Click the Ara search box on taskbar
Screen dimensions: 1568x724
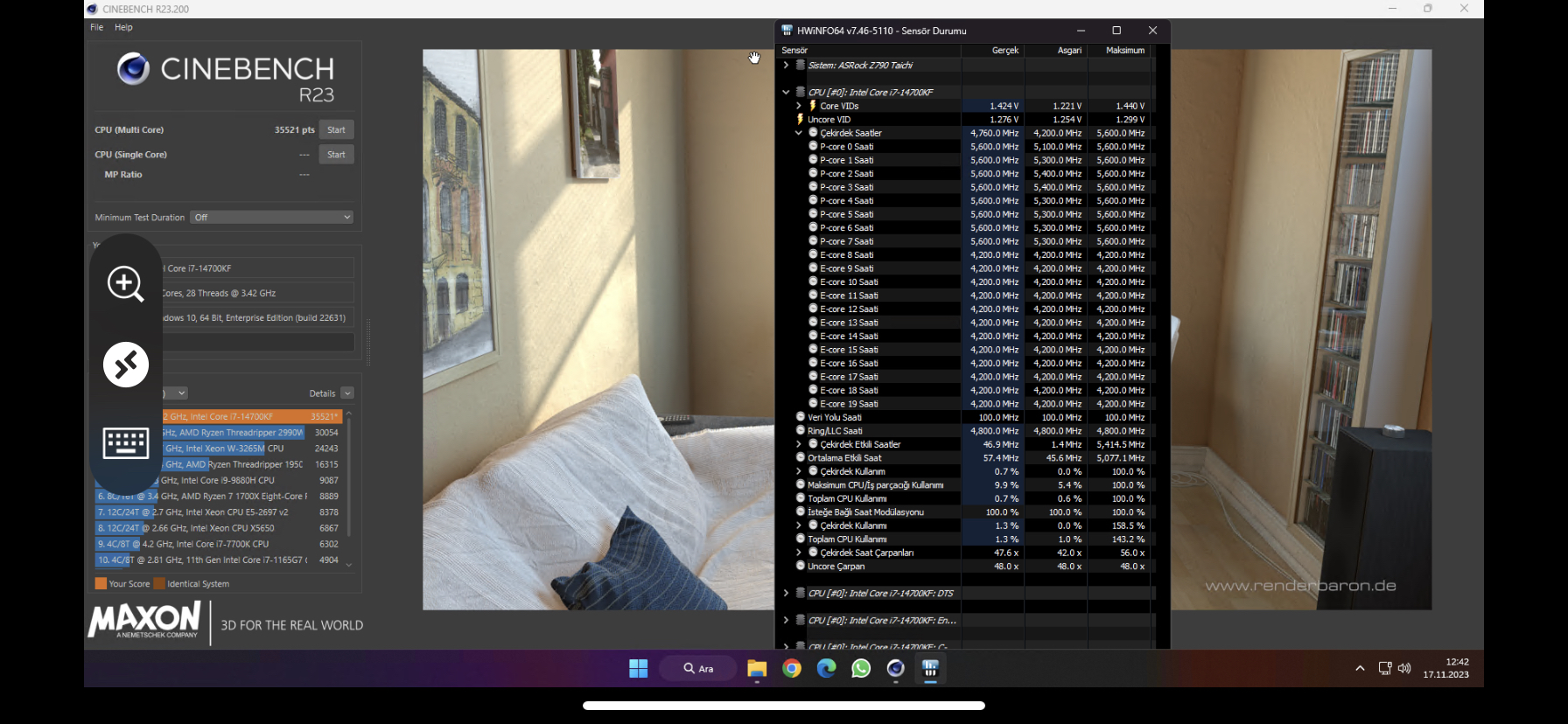click(698, 669)
